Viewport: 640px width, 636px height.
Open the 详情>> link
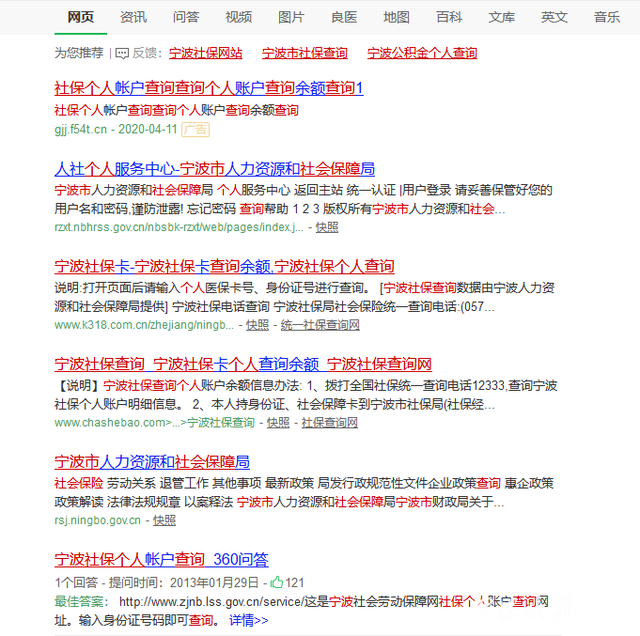click(x=249, y=620)
